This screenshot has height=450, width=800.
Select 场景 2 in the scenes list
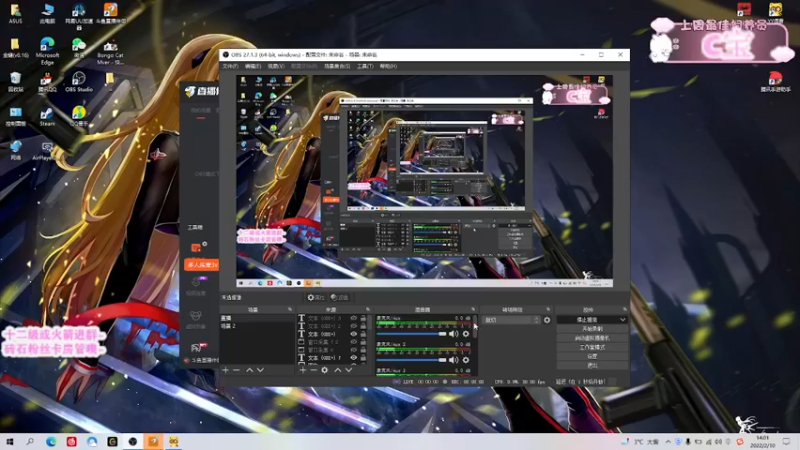coord(257,326)
